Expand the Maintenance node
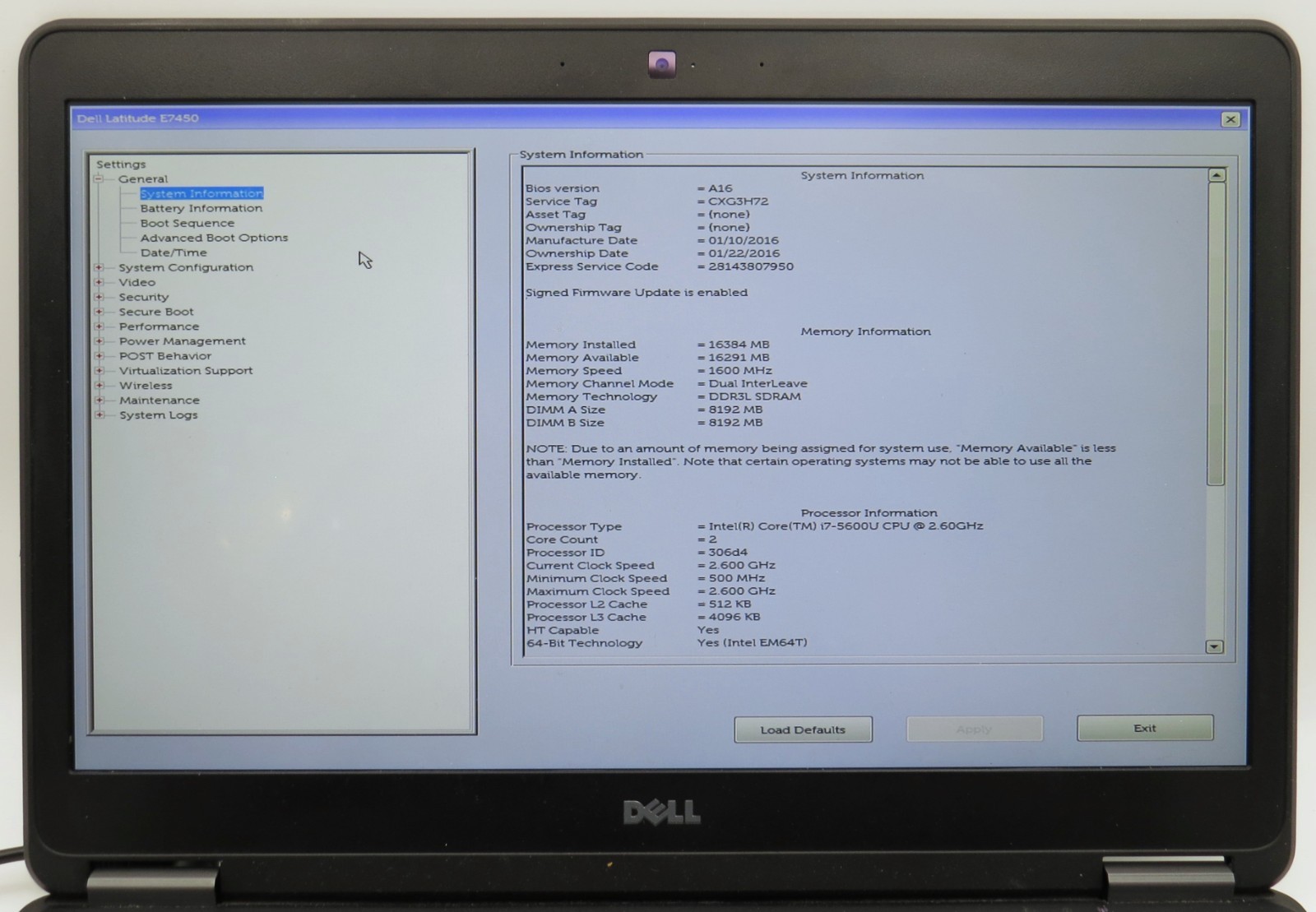Viewport: 1316px width, 912px height. coord(99,400)
